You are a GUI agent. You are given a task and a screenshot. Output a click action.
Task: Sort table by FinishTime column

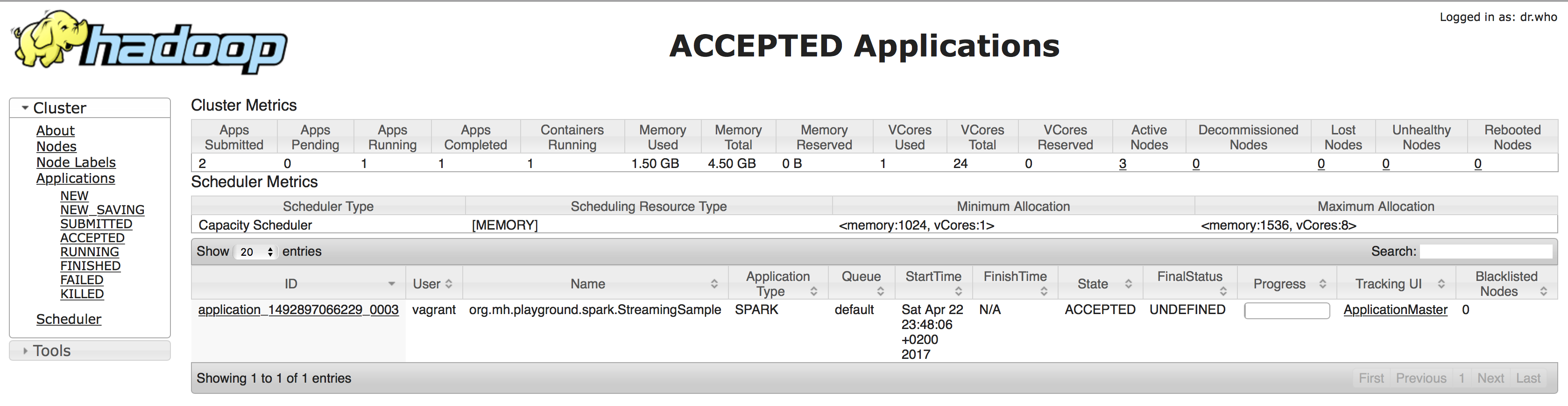[x=1015, y=284]
